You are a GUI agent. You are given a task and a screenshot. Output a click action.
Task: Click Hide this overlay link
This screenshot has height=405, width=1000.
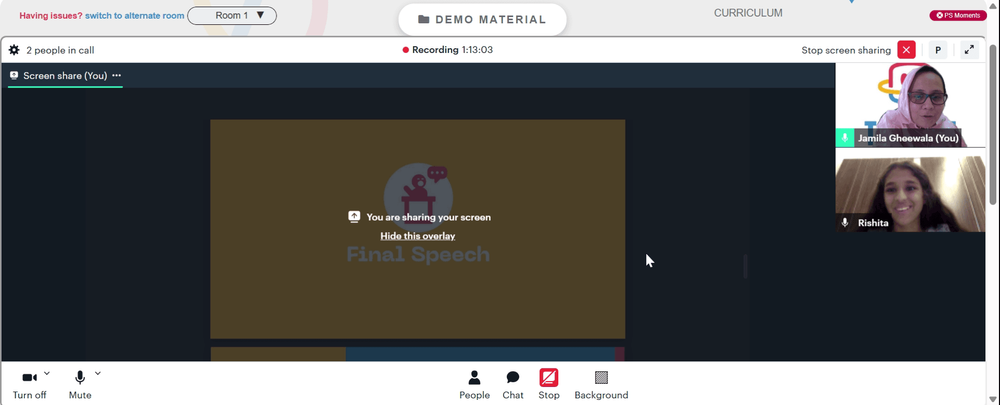coord(418,236)
